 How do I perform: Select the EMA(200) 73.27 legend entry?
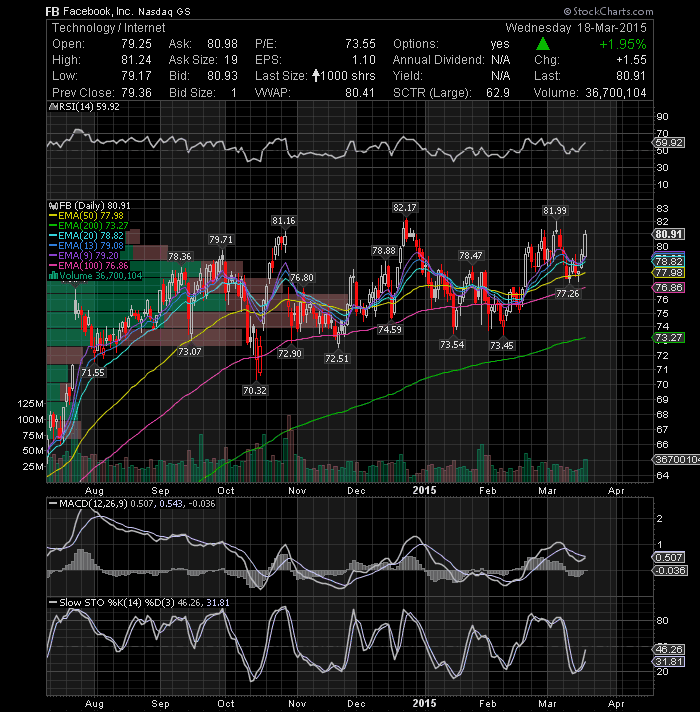click(89, 226)
